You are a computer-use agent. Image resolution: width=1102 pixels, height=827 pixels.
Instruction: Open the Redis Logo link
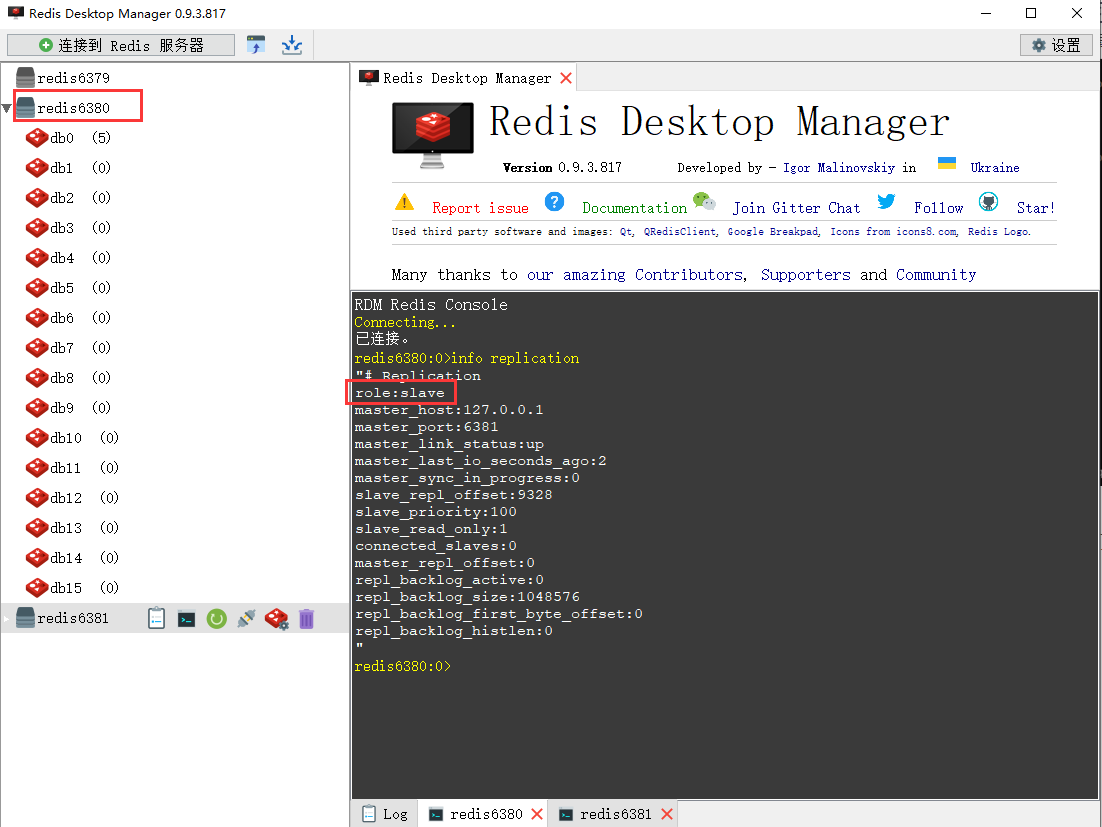[999, 232]
